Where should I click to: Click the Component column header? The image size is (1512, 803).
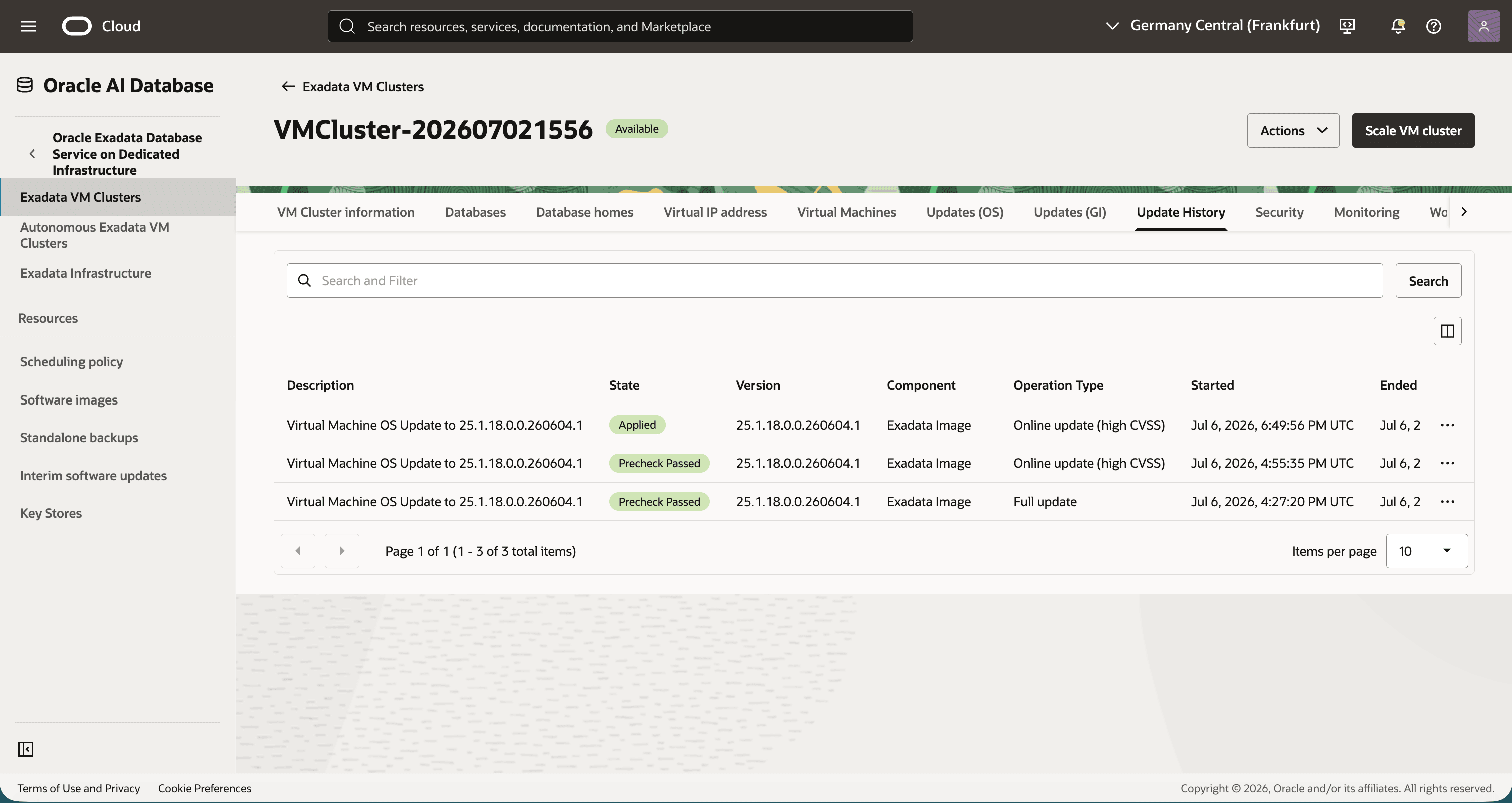pos(921,385)
